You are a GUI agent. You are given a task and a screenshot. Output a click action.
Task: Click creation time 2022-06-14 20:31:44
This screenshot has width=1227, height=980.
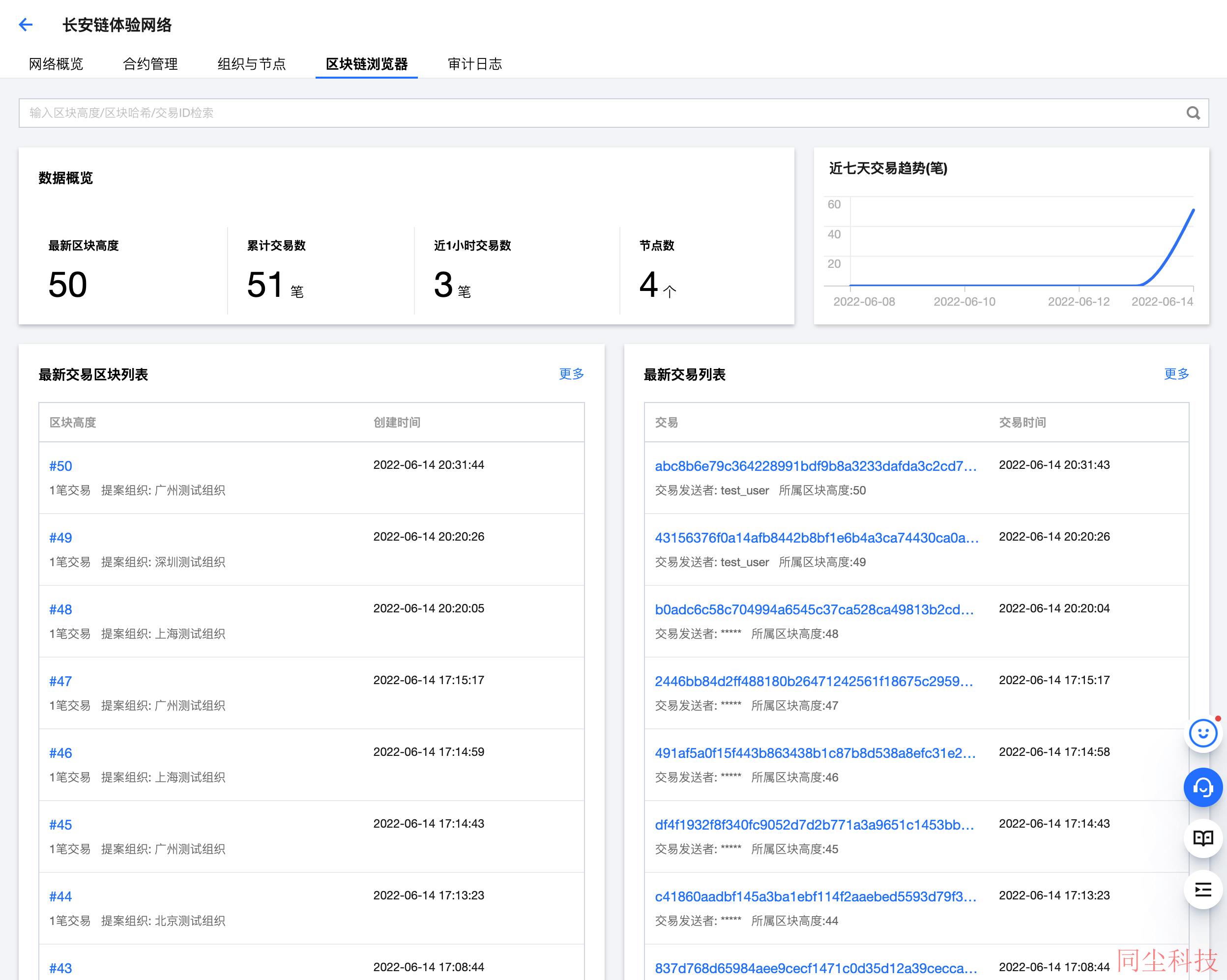pos(429,465)
